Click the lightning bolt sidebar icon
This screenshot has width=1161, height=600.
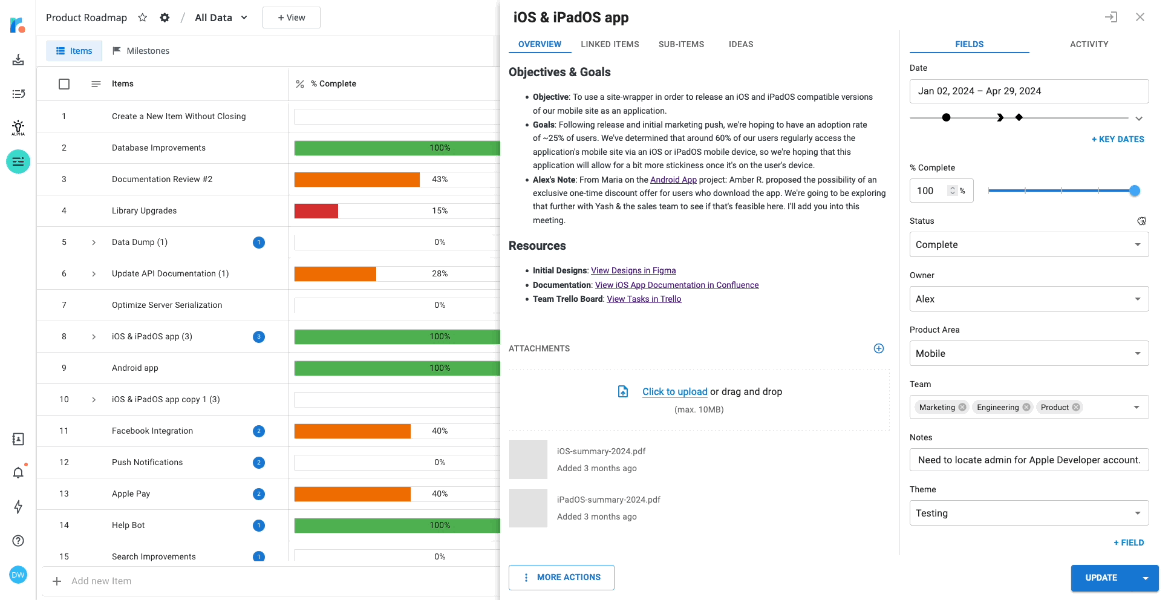(x=18, y=507)
